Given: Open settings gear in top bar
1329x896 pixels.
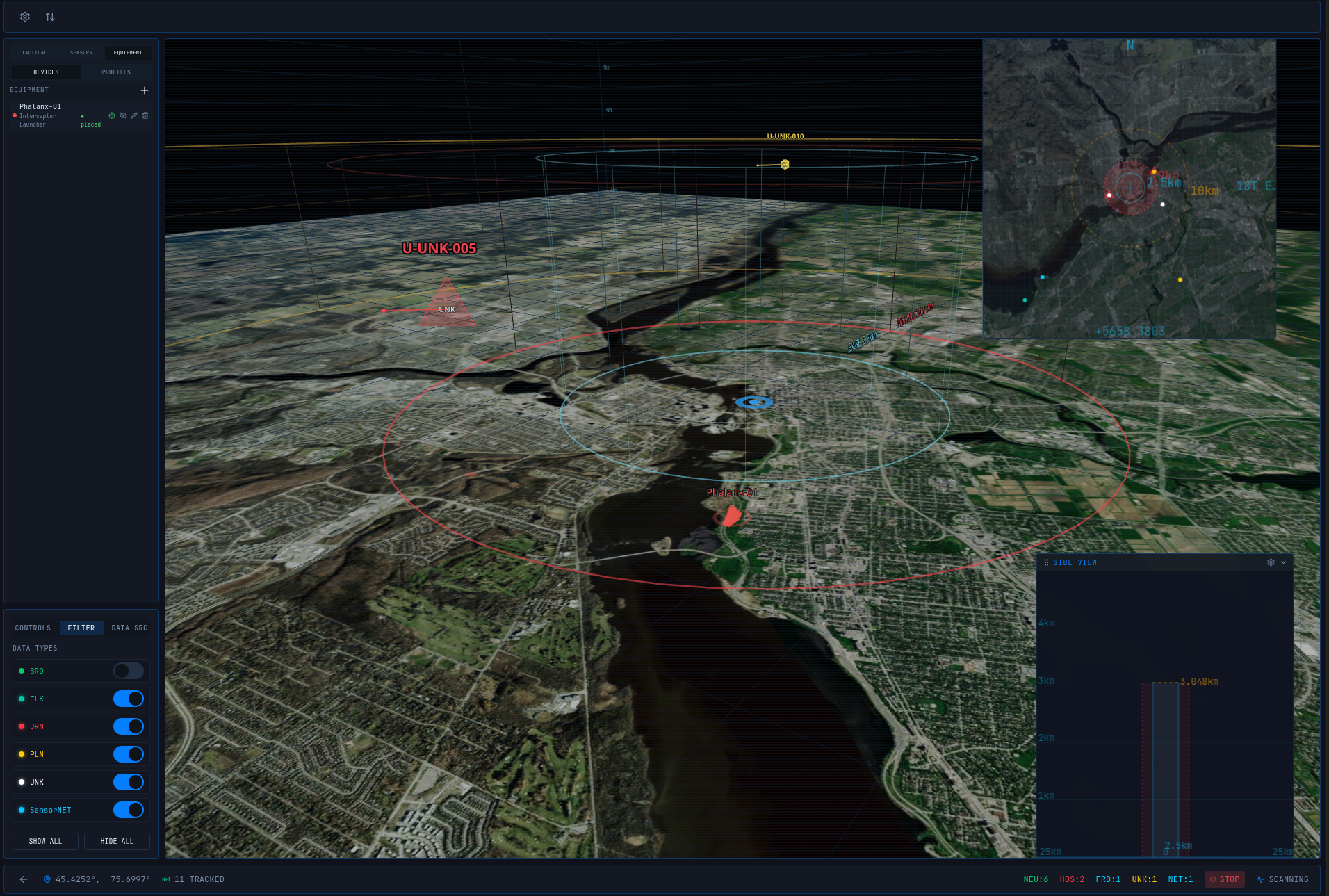Looking at the screenshot, I should coord(25,17).
